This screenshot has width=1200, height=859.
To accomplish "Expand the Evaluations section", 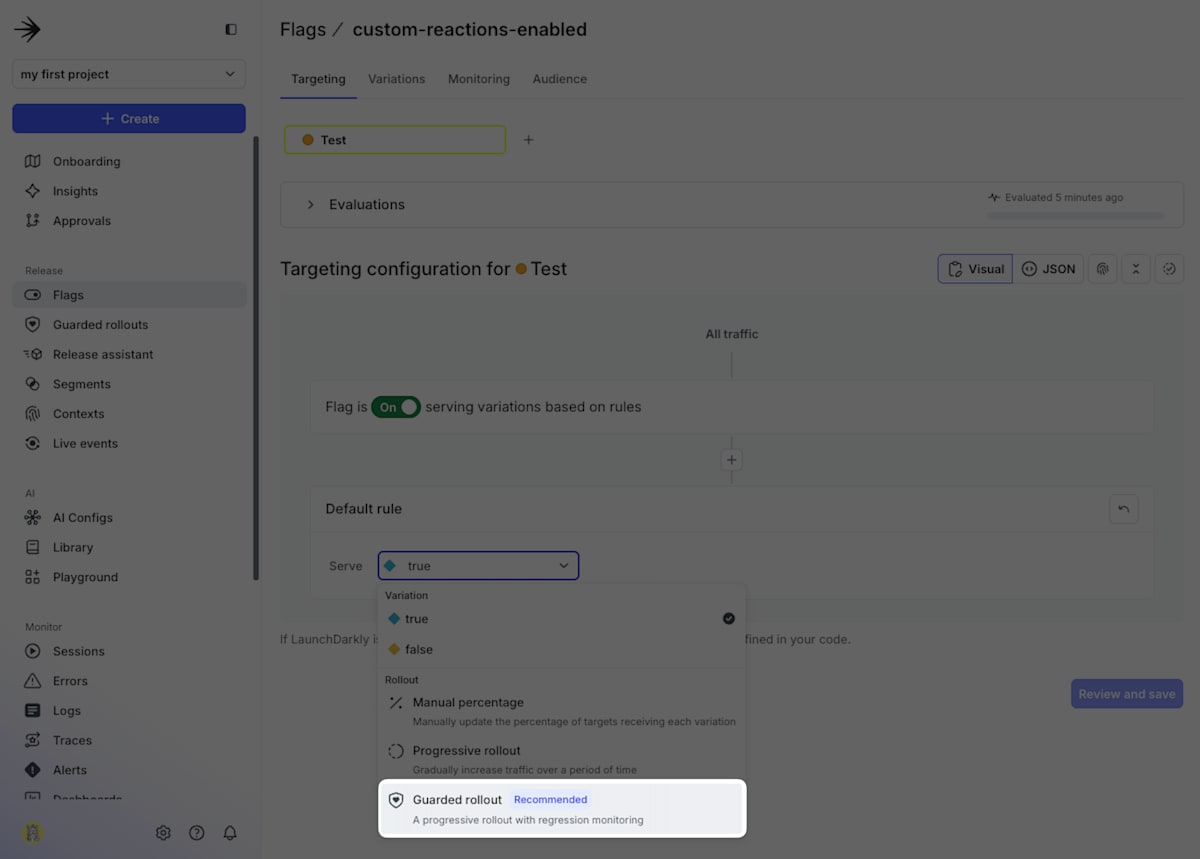I will click(310, 205).
